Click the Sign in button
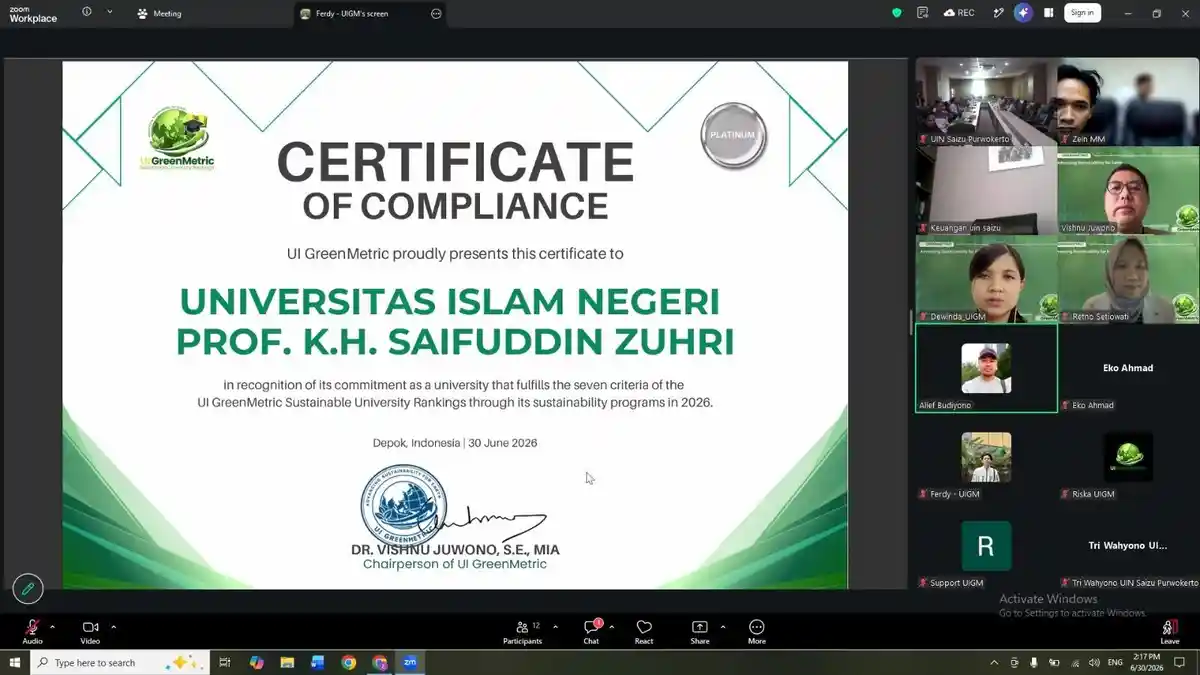Screen dimensions: 1200x675 tap(1082, 13)
